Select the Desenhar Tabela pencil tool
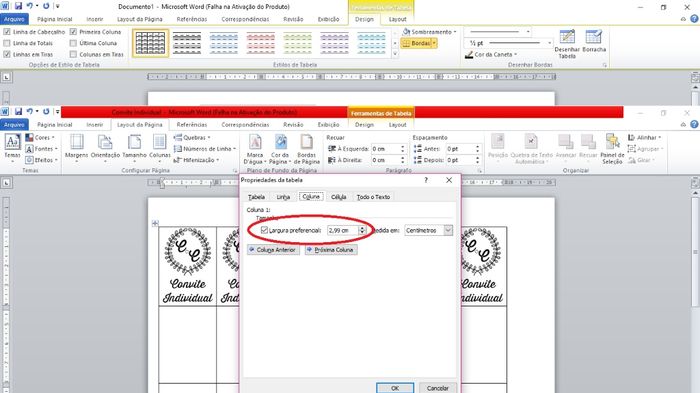This screenshot has width=700, height=393. 567,44
